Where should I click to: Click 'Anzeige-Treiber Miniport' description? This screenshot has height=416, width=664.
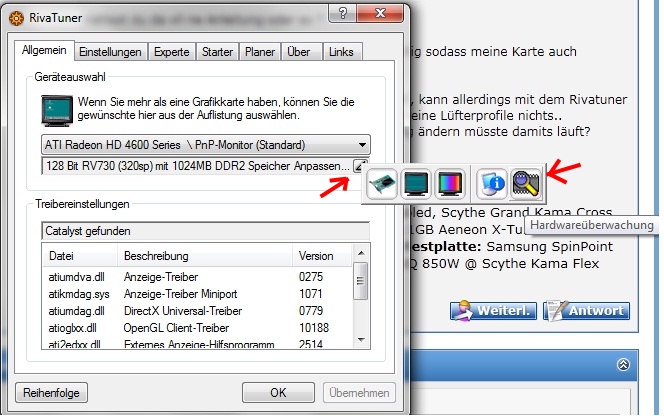(x=180, y=294)
